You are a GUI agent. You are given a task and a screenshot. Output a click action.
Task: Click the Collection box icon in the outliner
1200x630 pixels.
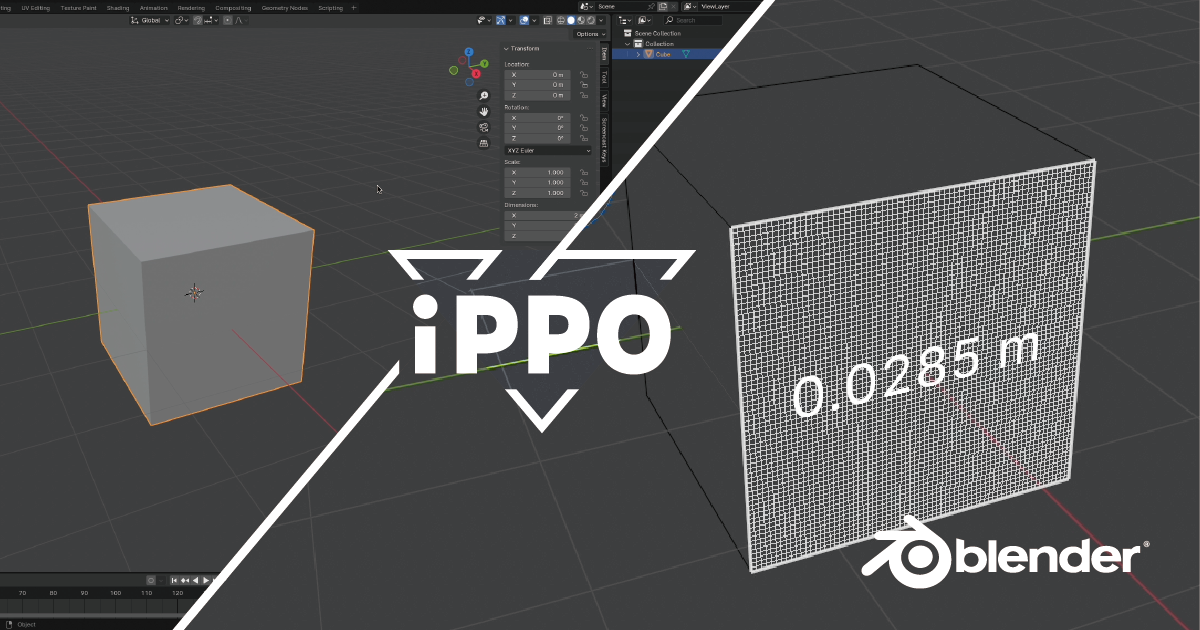[638, 44]
